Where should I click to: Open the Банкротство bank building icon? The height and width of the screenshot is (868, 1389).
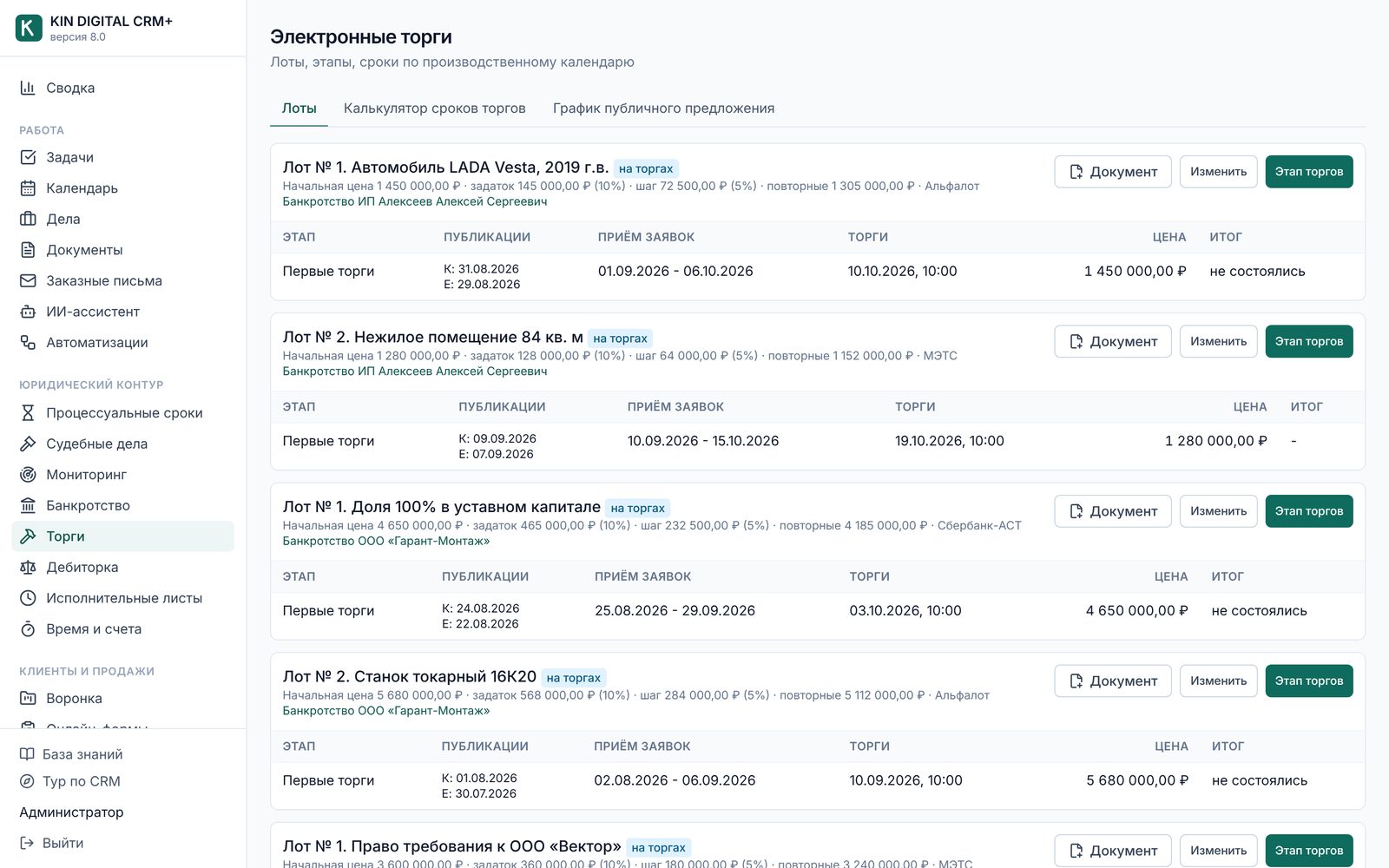tap(28, 505)
